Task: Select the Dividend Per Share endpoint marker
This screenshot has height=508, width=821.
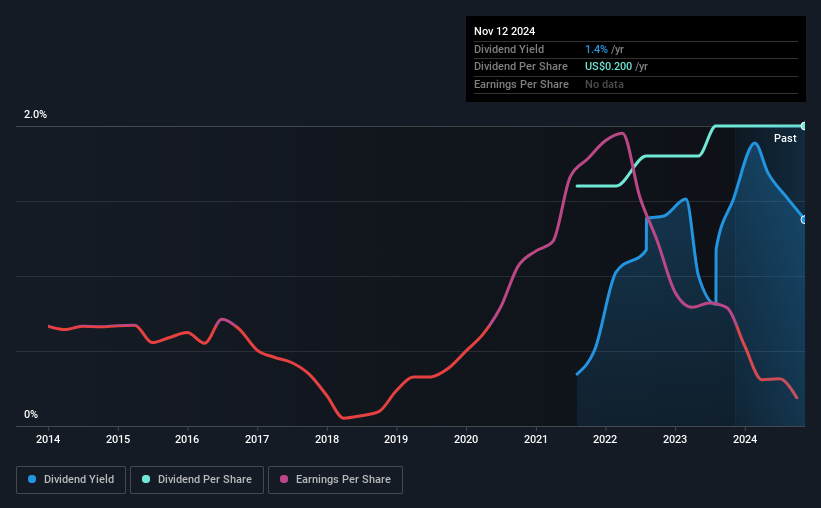Action: coord(804,126)
